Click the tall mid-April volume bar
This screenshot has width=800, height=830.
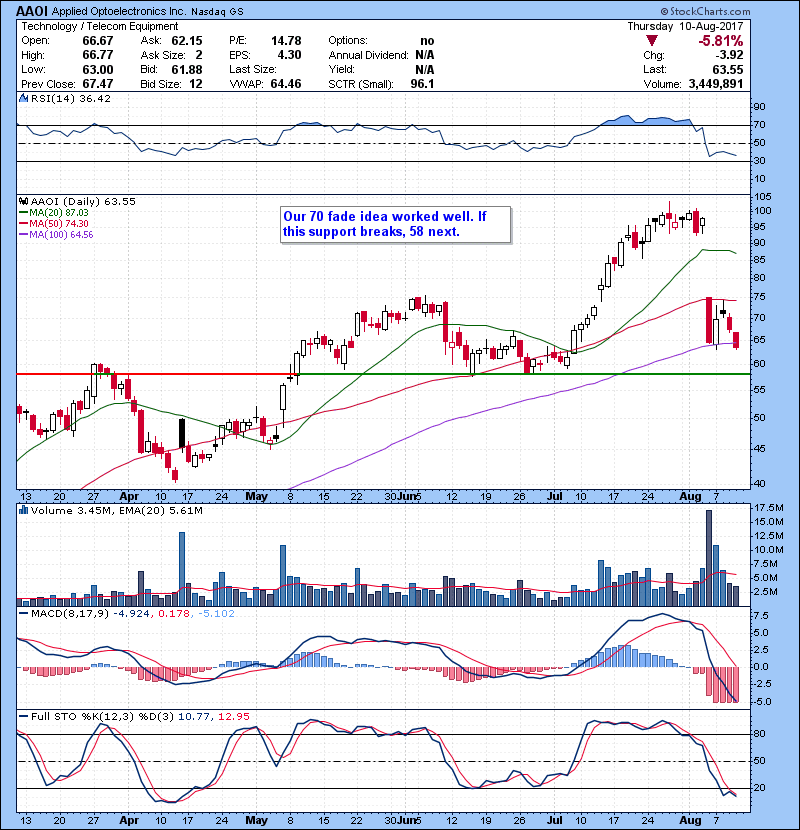tap(182, 569)
